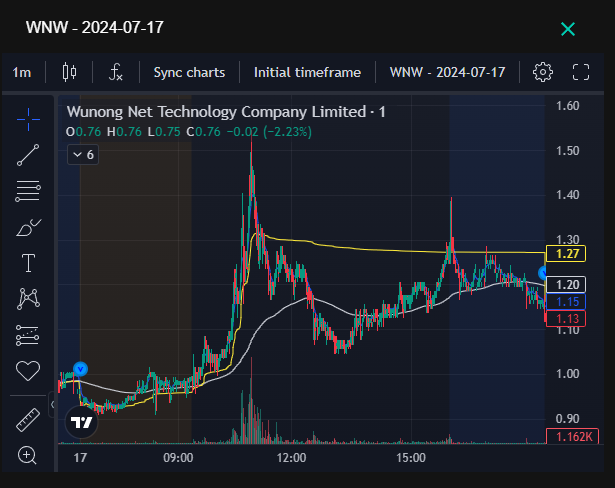Click the white 1.20 price label
This screenshot has width=615, height=488.
[566, 284]
